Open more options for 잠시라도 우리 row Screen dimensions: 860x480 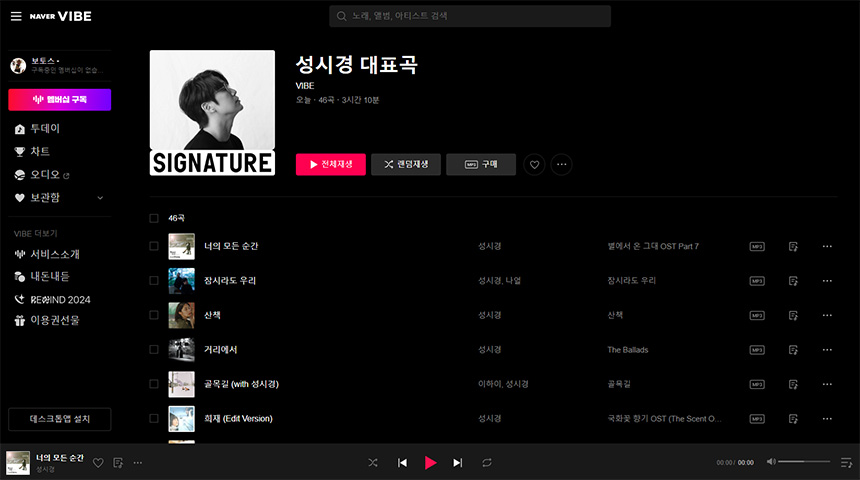pos(827,281)
